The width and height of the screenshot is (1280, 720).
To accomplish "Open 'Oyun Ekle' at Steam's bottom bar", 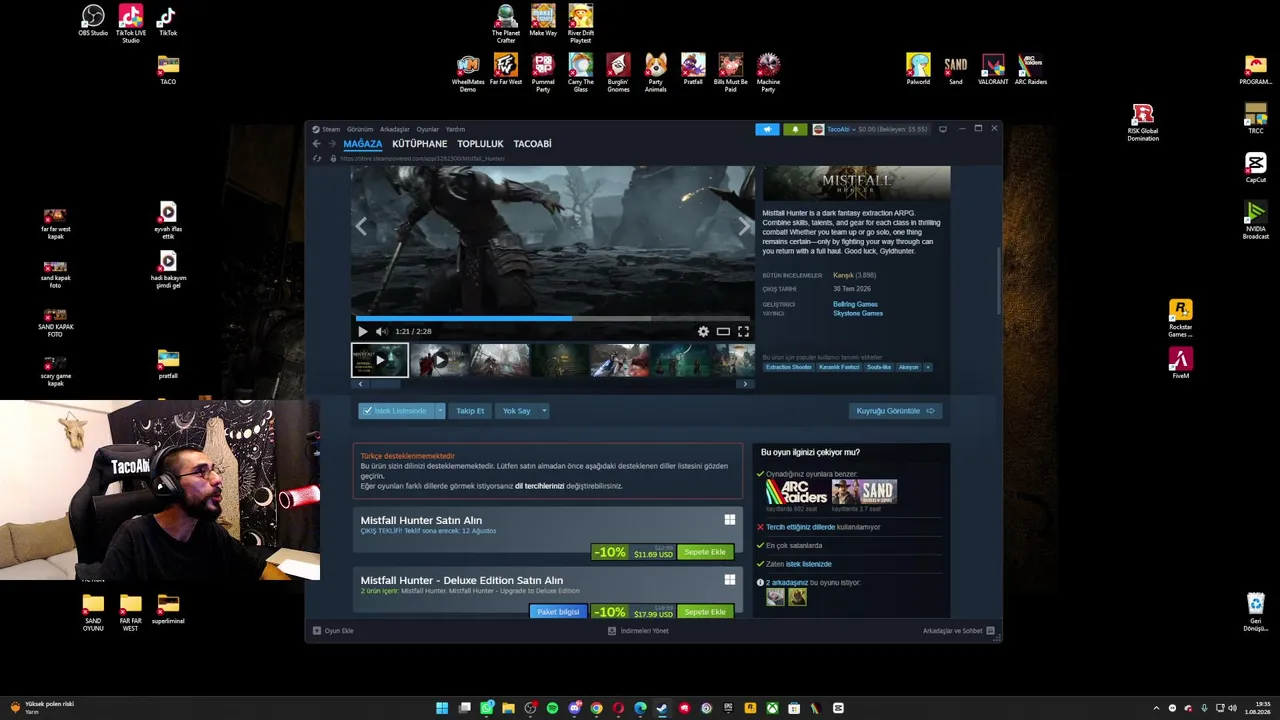I will click(333, 631).
